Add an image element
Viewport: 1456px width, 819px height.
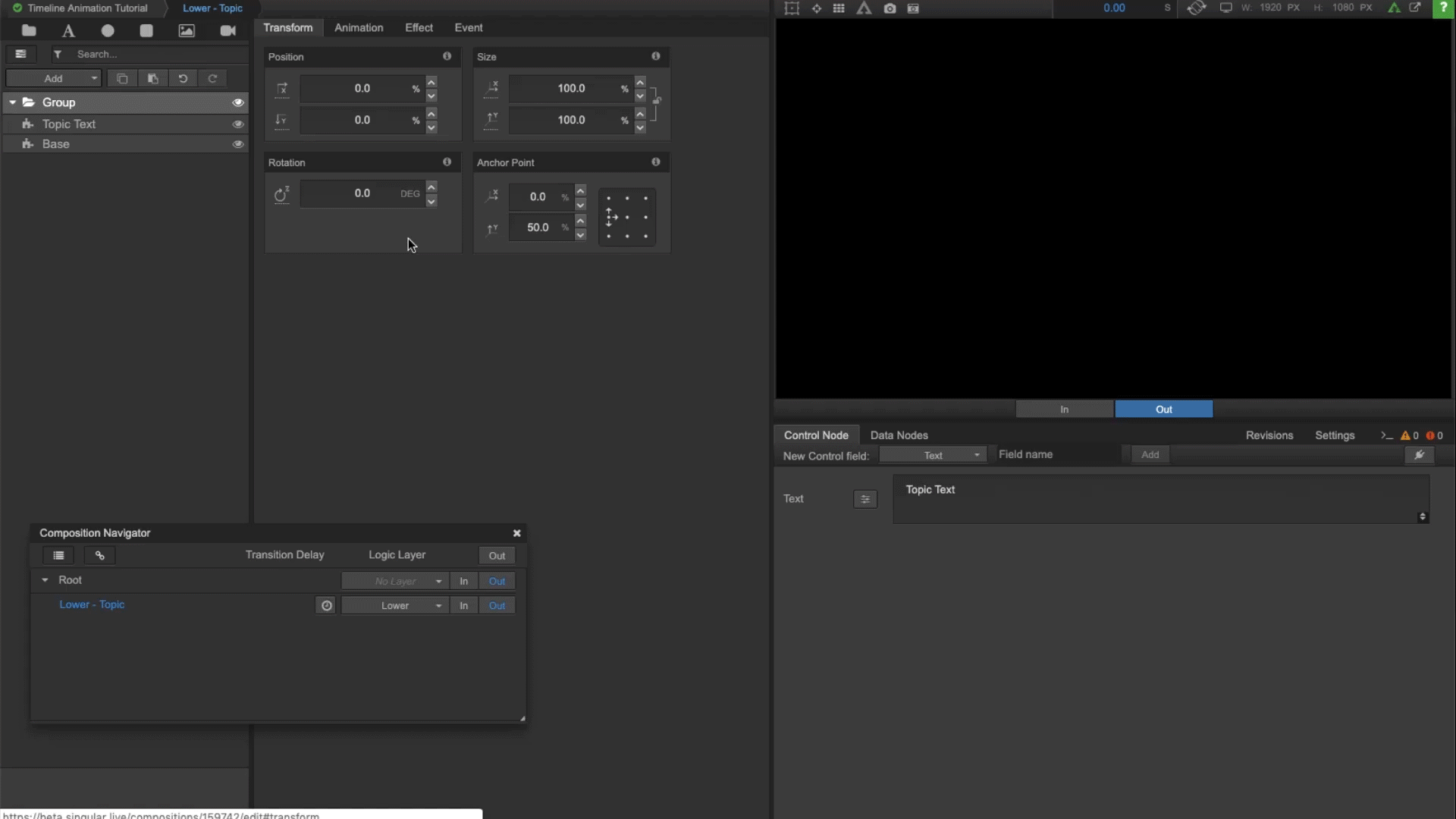click(187, 30)
